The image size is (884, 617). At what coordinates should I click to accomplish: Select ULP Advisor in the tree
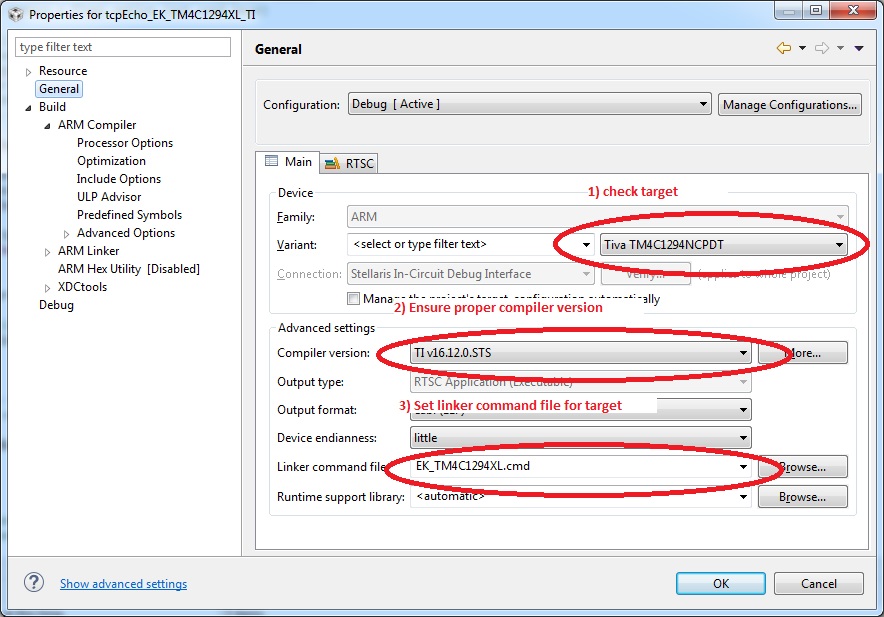point(109,197)
